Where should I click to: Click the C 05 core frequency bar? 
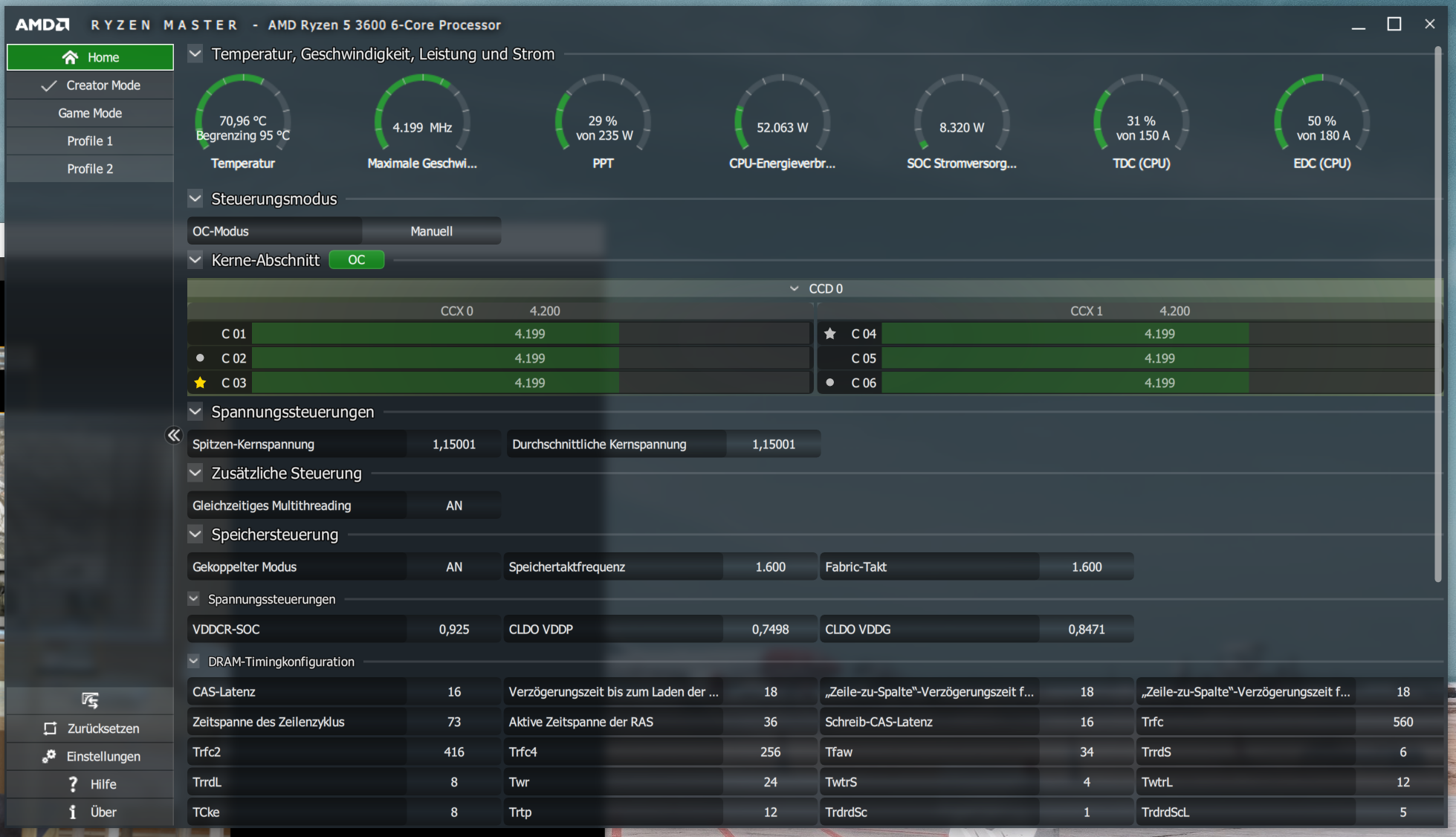pyautogui.click(x=1159, y=358)
